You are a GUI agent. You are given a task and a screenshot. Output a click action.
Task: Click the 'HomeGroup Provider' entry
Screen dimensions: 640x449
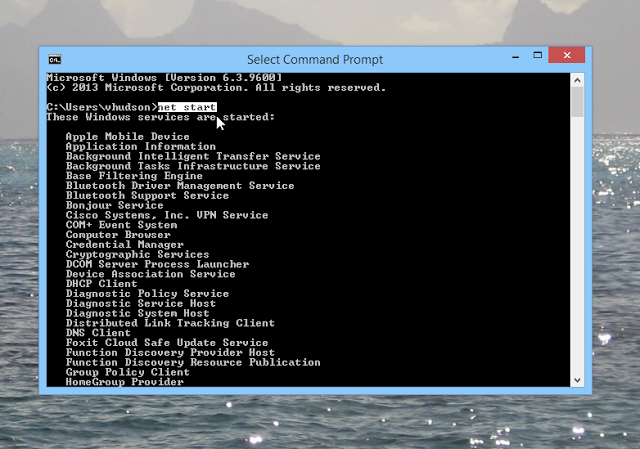(x=124, y=382)
